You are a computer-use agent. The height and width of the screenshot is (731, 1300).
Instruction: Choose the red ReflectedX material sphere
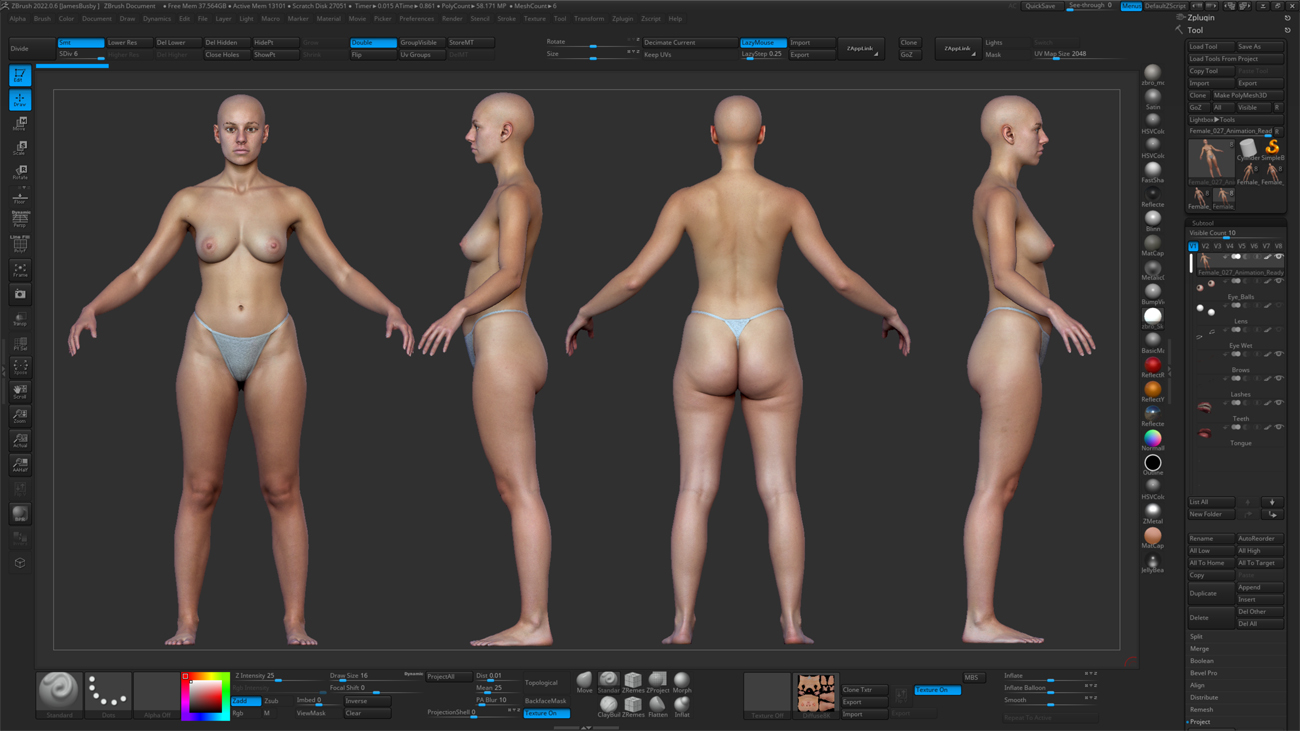click(1153, 367)
